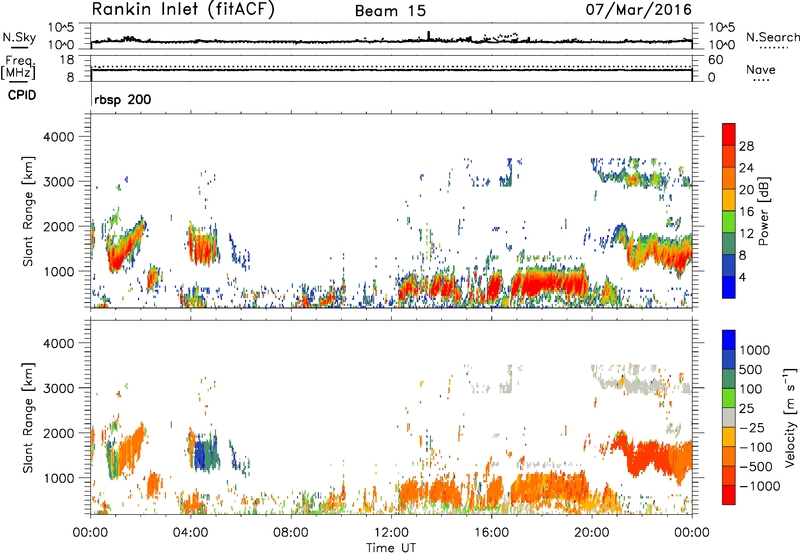This screenshot has height=554, width=800.
Task: Select the 'rbsp 200' CPID text
Action: pyautogui.click(x=122, y=99)
